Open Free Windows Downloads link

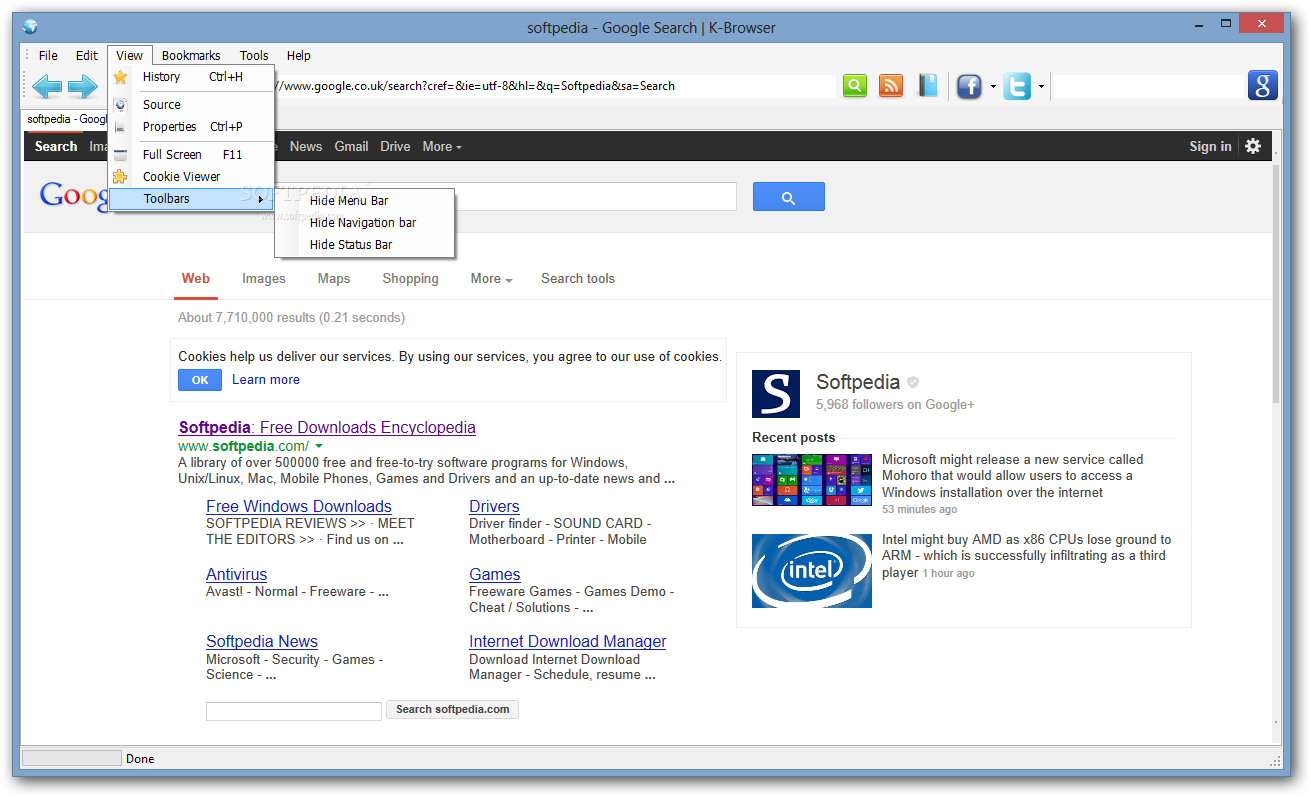pyautogui.click(x=299, y=507)
